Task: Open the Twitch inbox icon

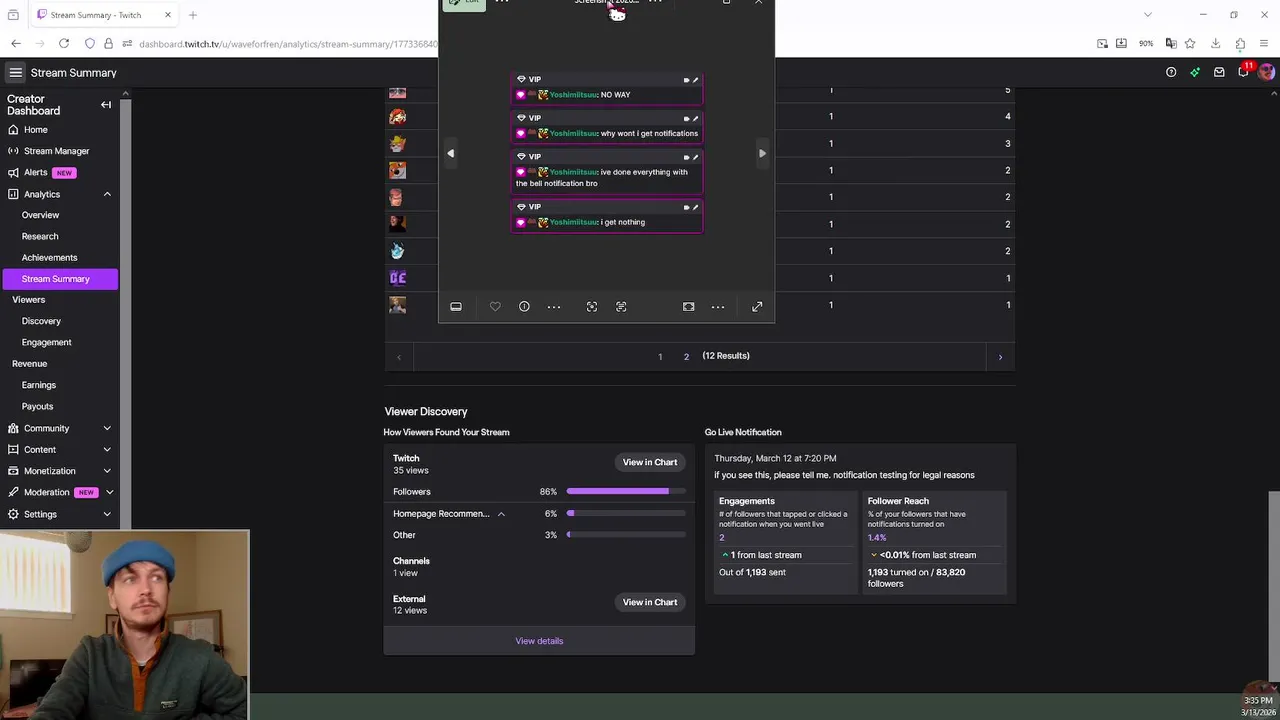Action: 1219,72
